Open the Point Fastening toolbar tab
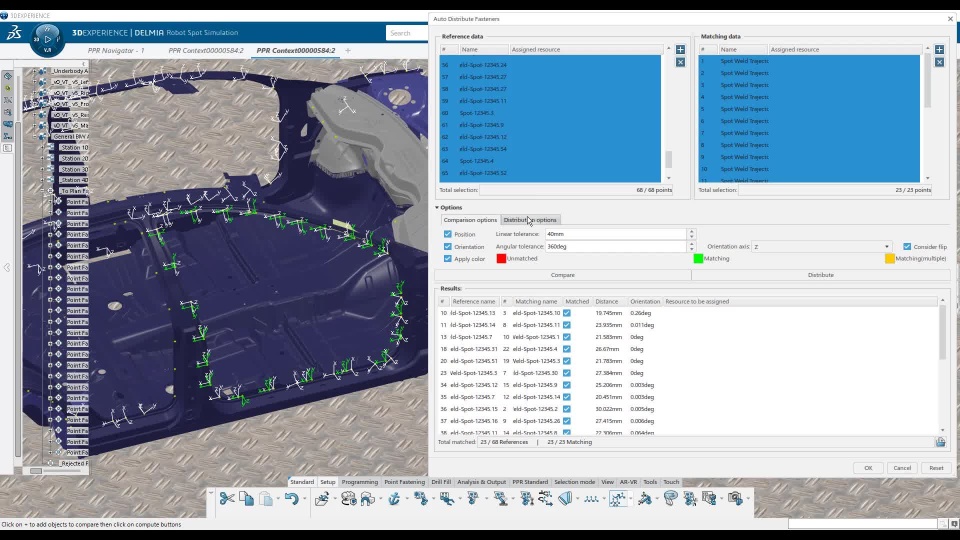Viewport: 960px width, 540px height. [x=405, y=482]
